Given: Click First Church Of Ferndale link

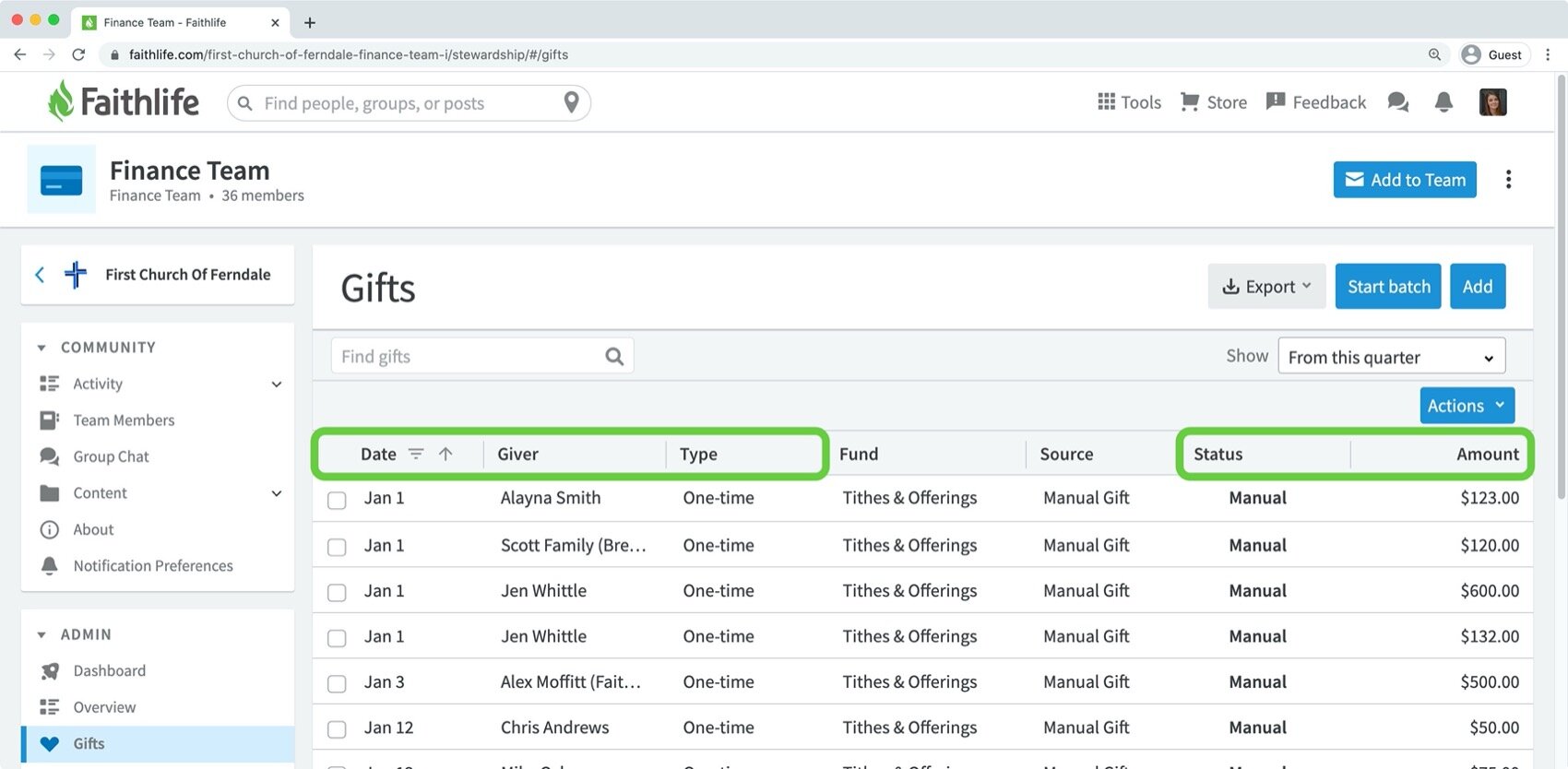Looking at the screenshot, I should click(x=187, y=275).
